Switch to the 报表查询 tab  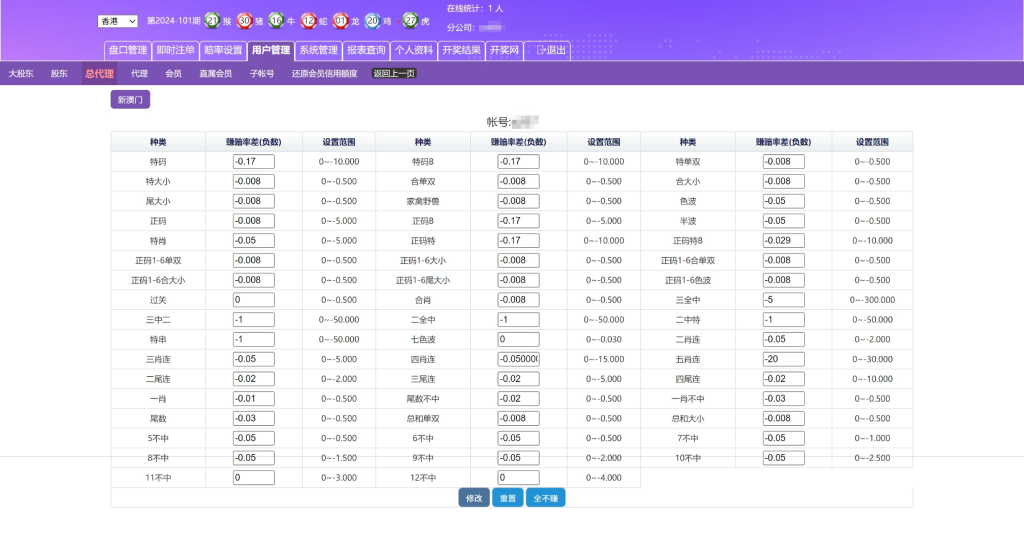click(365, 50)
